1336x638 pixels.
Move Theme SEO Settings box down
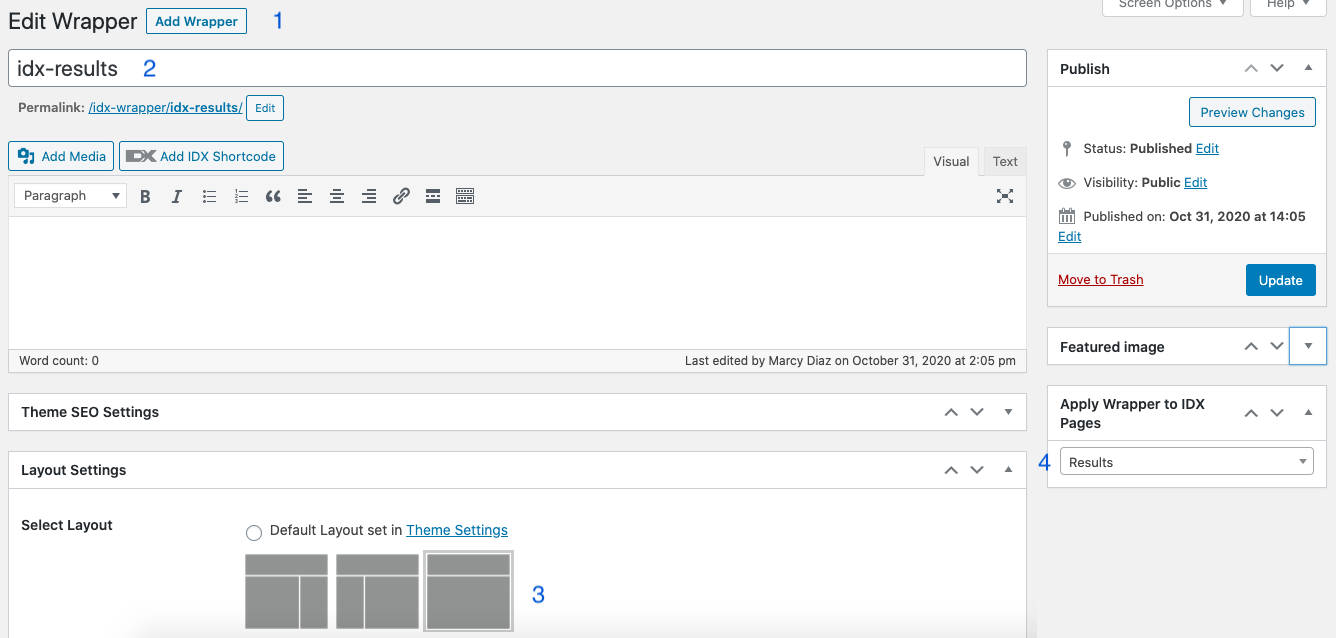977,412
